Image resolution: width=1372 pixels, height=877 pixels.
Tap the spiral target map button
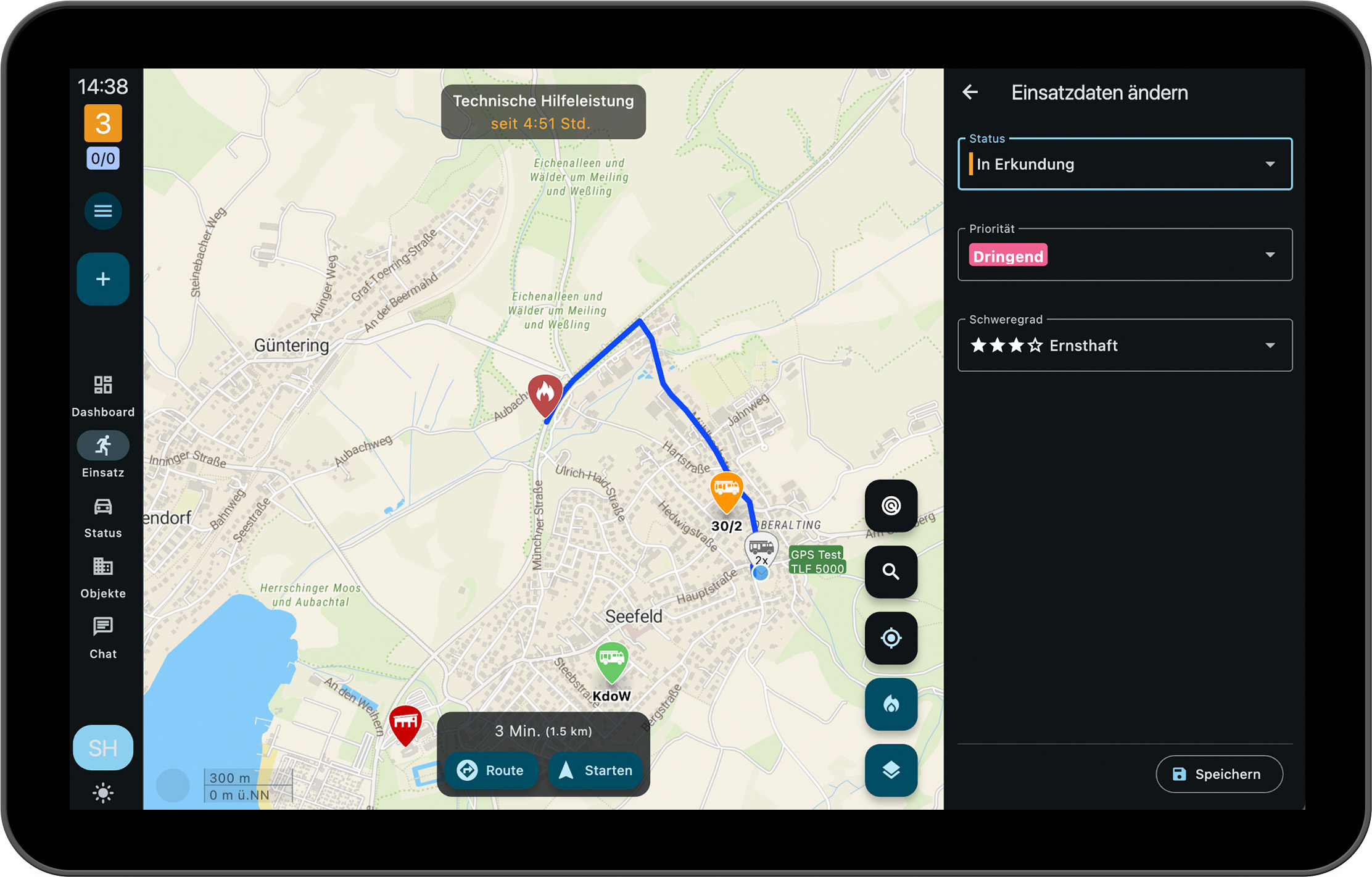890,505
